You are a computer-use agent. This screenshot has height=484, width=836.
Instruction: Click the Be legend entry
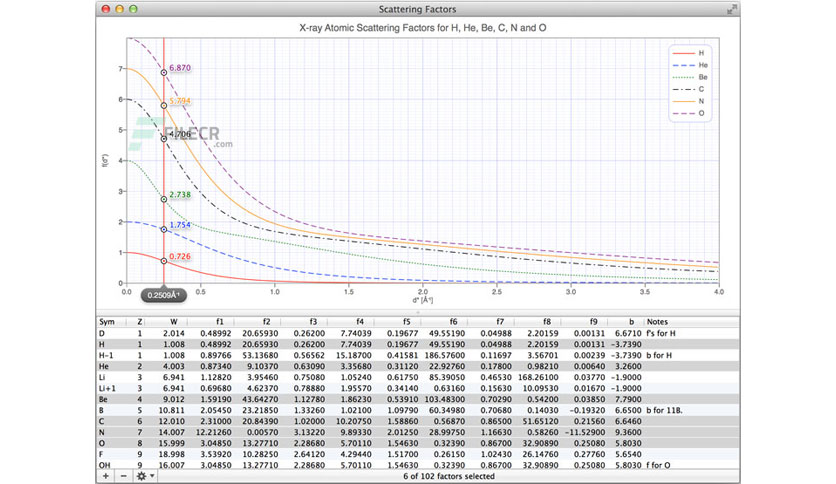pyautogui.click(x=690, y=77)
